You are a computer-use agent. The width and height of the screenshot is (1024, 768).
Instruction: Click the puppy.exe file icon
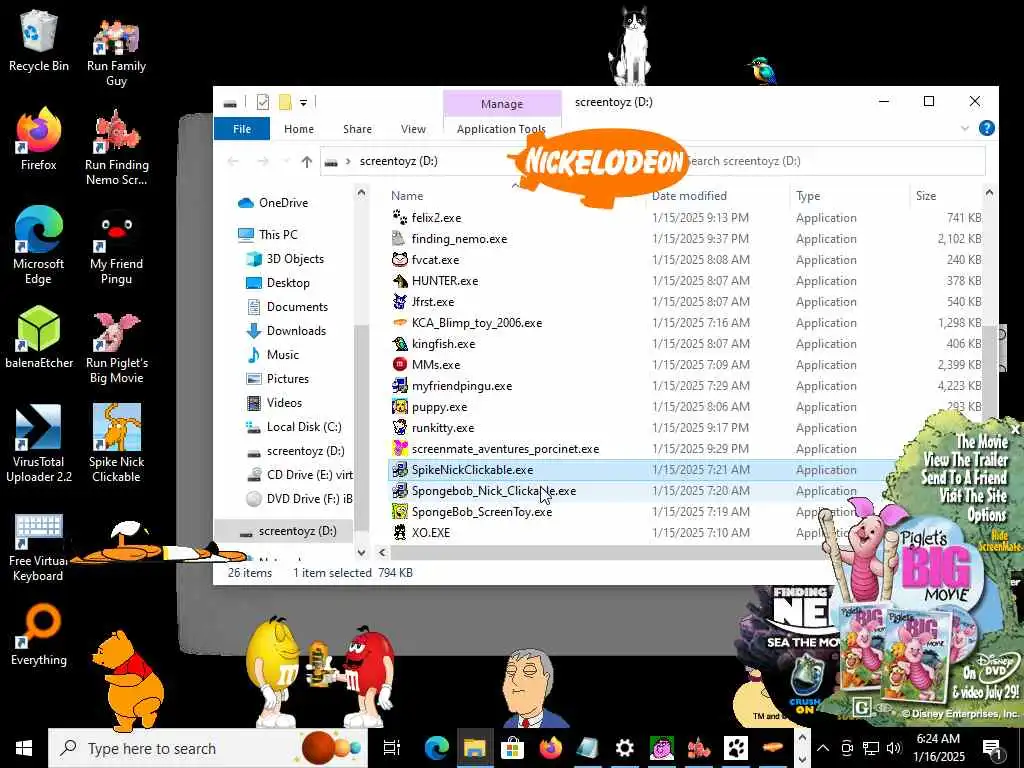[400, 407]
